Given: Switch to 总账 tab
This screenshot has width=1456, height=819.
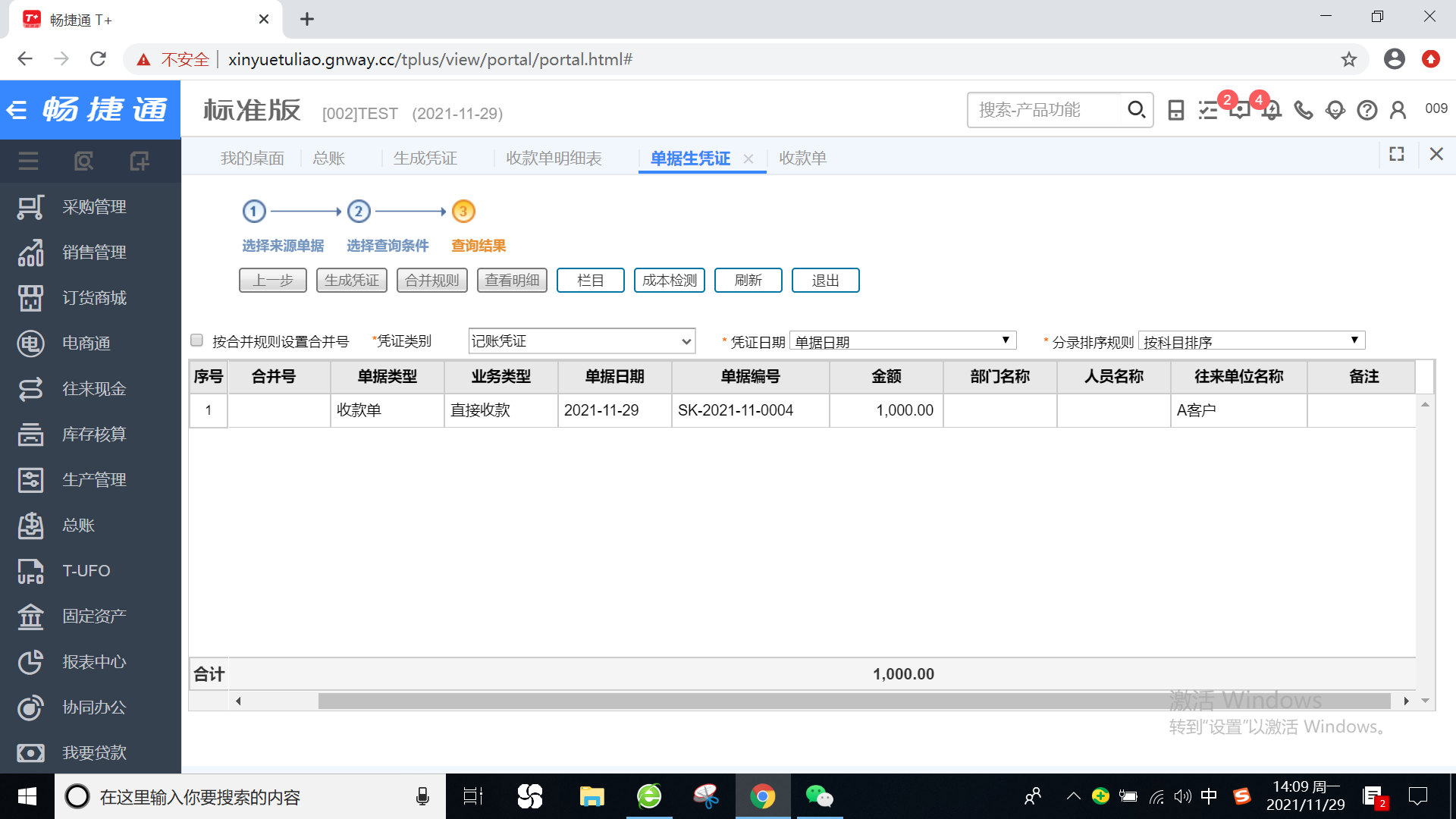Looking at the screenshot, I should point(329,158).
